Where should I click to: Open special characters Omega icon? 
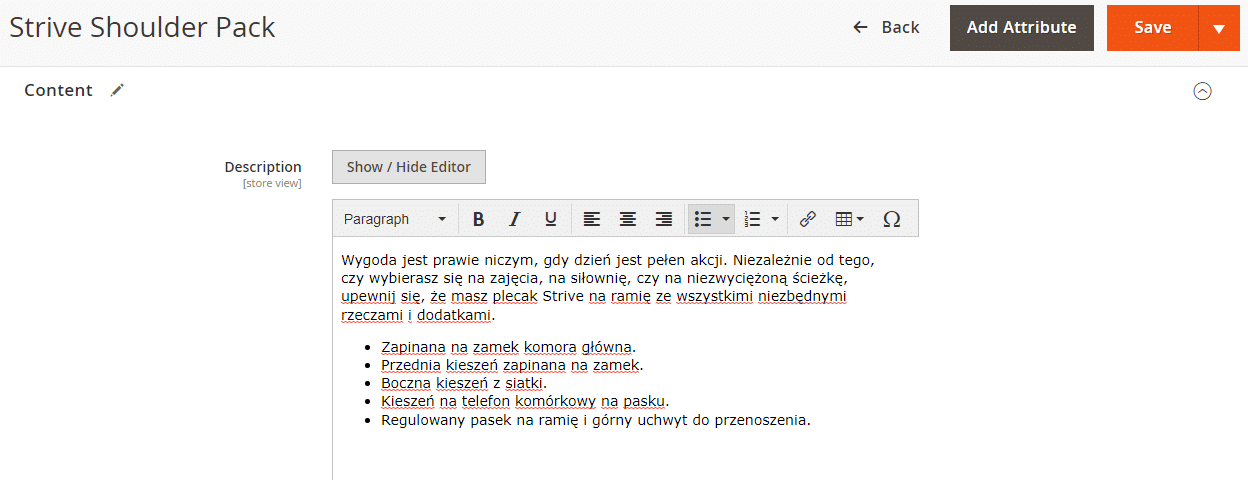pyautogui.click(x=892, y=219)
